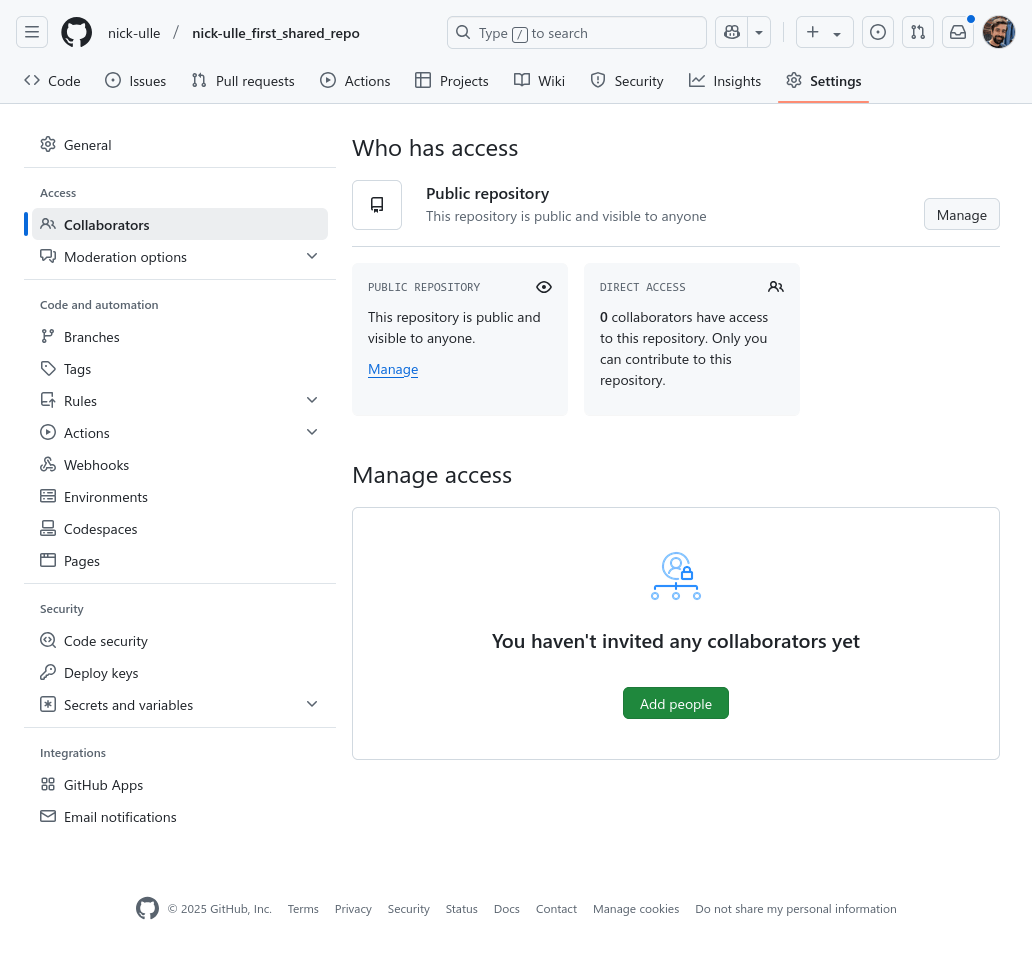Open the pull requests header icon
Screen dimensions: 1032x961
[918, 32]
